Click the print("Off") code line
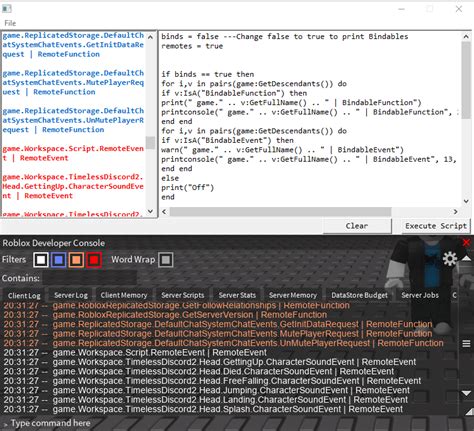Image resolution: width=474 pixels, height=431 pixels. [x=188, y=187]
